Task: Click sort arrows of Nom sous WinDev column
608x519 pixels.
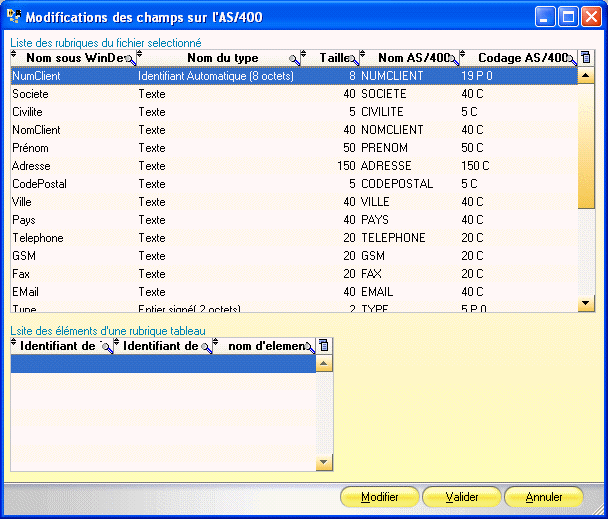Action: click(14, 54)
